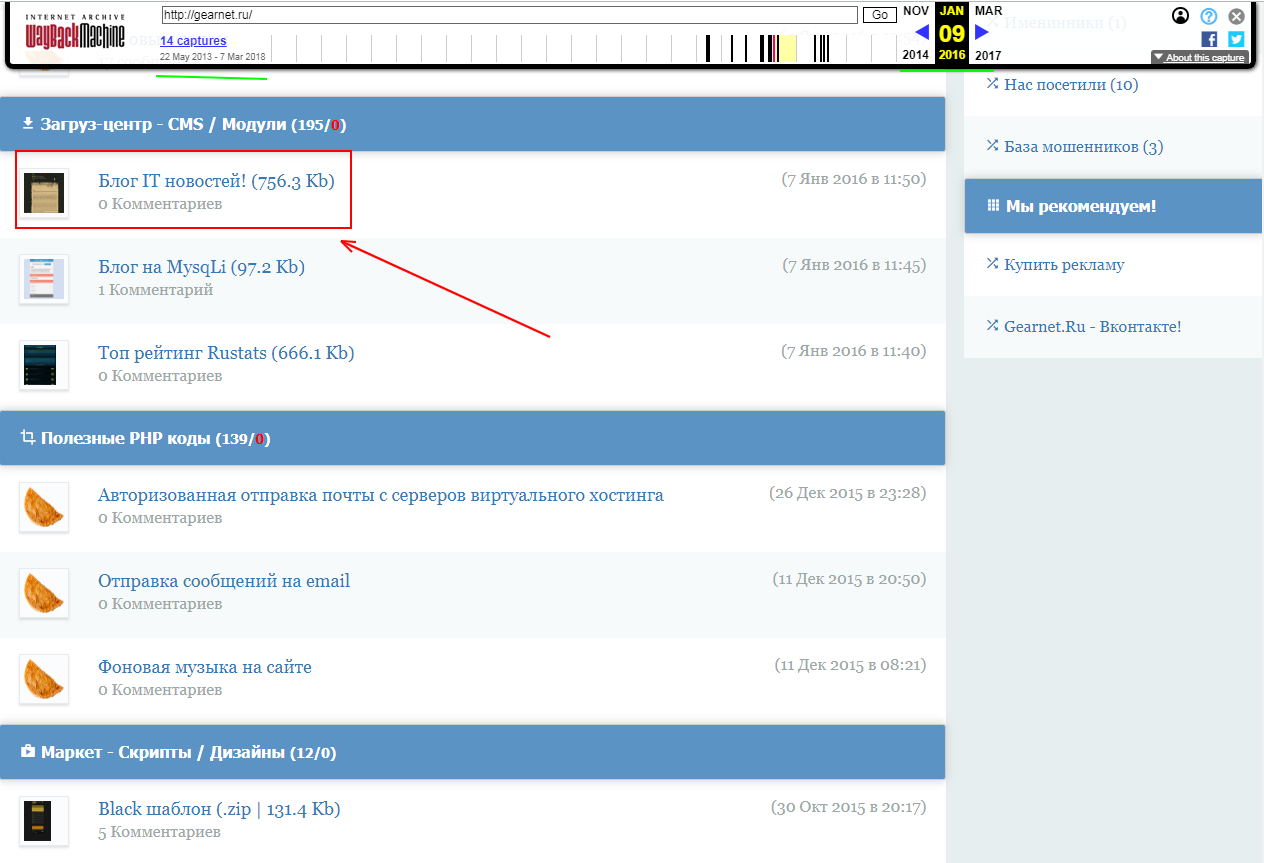
Task: Open the Wayback Machine help icon
Action: point(1208,16)
